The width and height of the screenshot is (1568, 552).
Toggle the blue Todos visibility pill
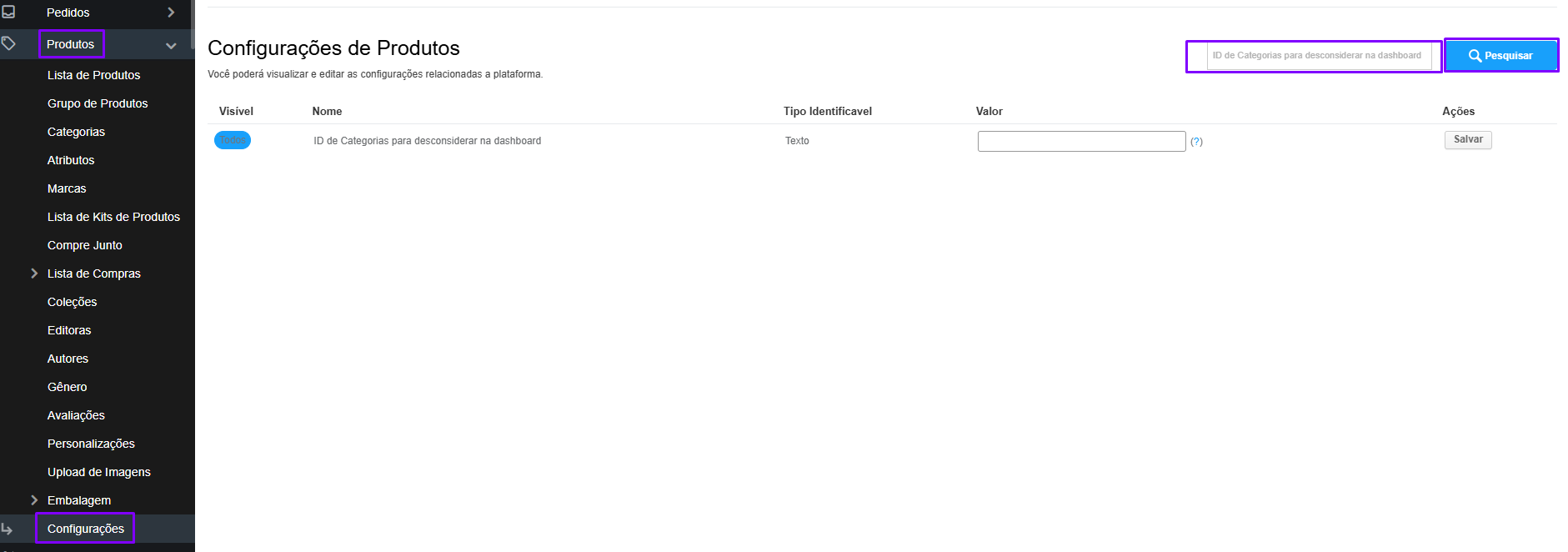coord(233,140)
